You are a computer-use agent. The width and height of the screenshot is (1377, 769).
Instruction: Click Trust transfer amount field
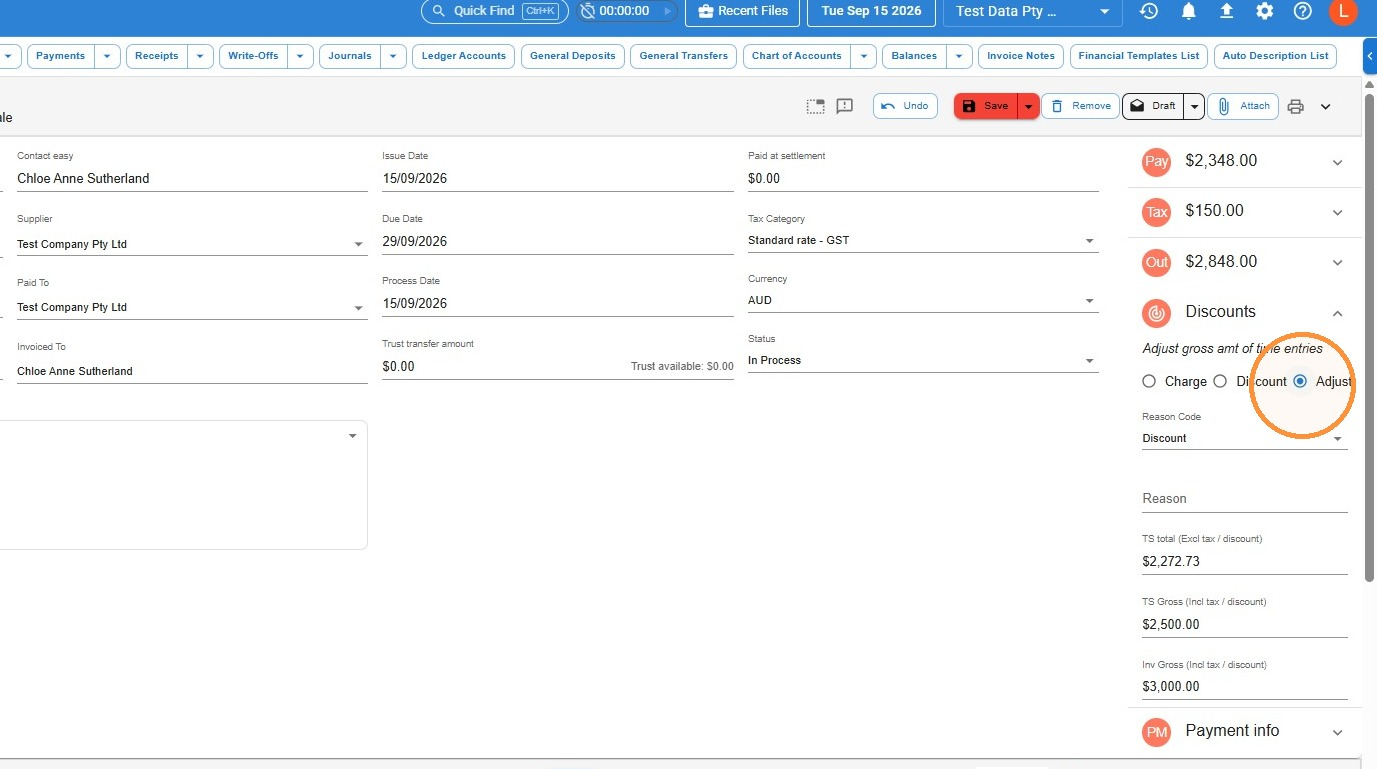click(557, 367)
